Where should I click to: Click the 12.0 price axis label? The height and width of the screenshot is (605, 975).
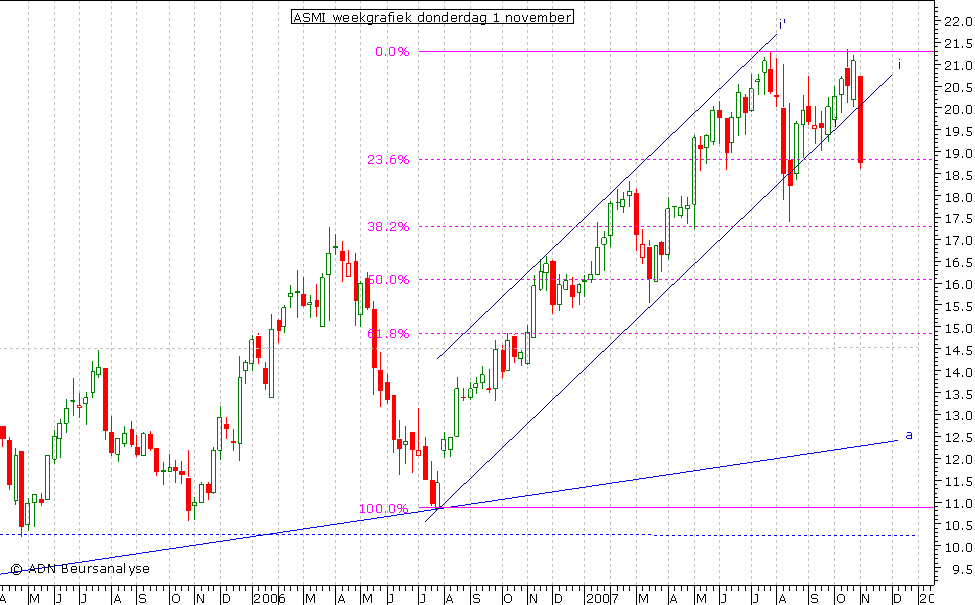point(958,460)
